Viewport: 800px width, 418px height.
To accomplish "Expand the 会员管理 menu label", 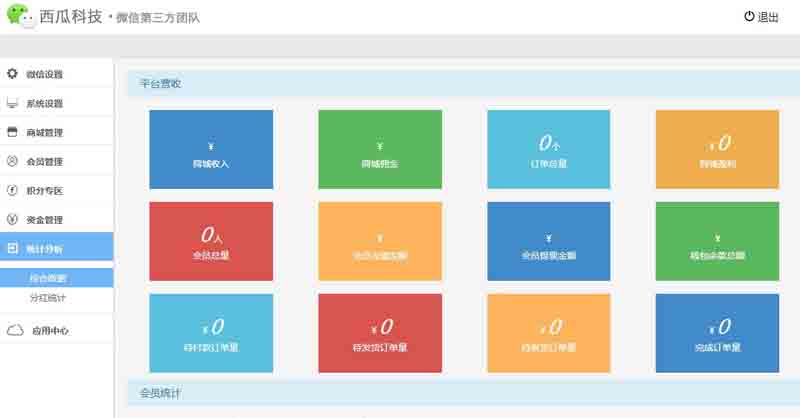I will [x=45, y=162].
